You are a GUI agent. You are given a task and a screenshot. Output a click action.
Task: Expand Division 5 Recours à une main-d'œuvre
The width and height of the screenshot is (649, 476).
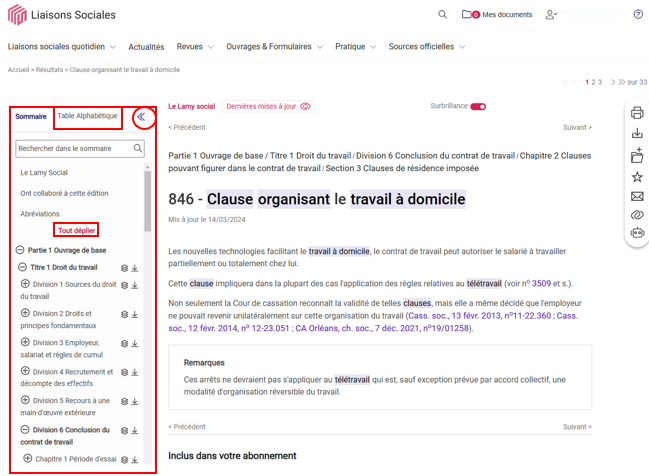[x=25, y=400]
